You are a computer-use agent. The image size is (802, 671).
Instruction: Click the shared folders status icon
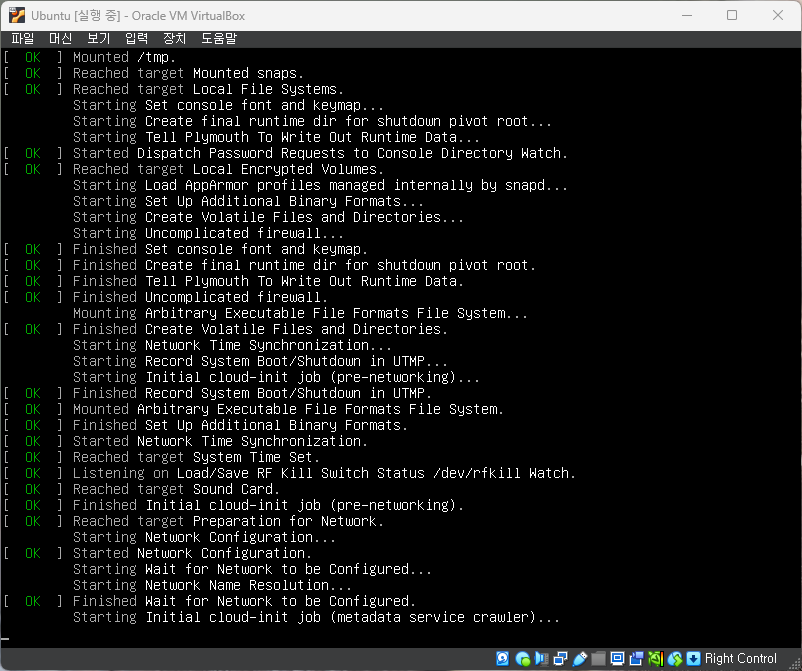(598, 659)
